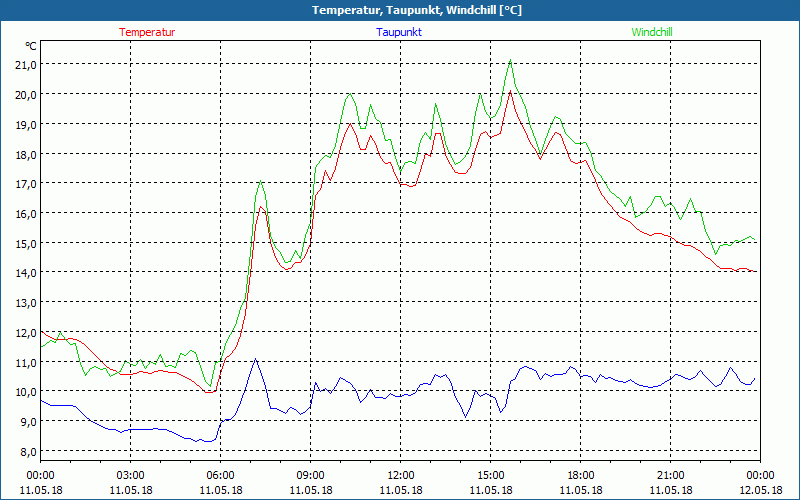Screen dimensions: 800x500
Task: Click the 18,0 y-axis value
Action: 27,154
